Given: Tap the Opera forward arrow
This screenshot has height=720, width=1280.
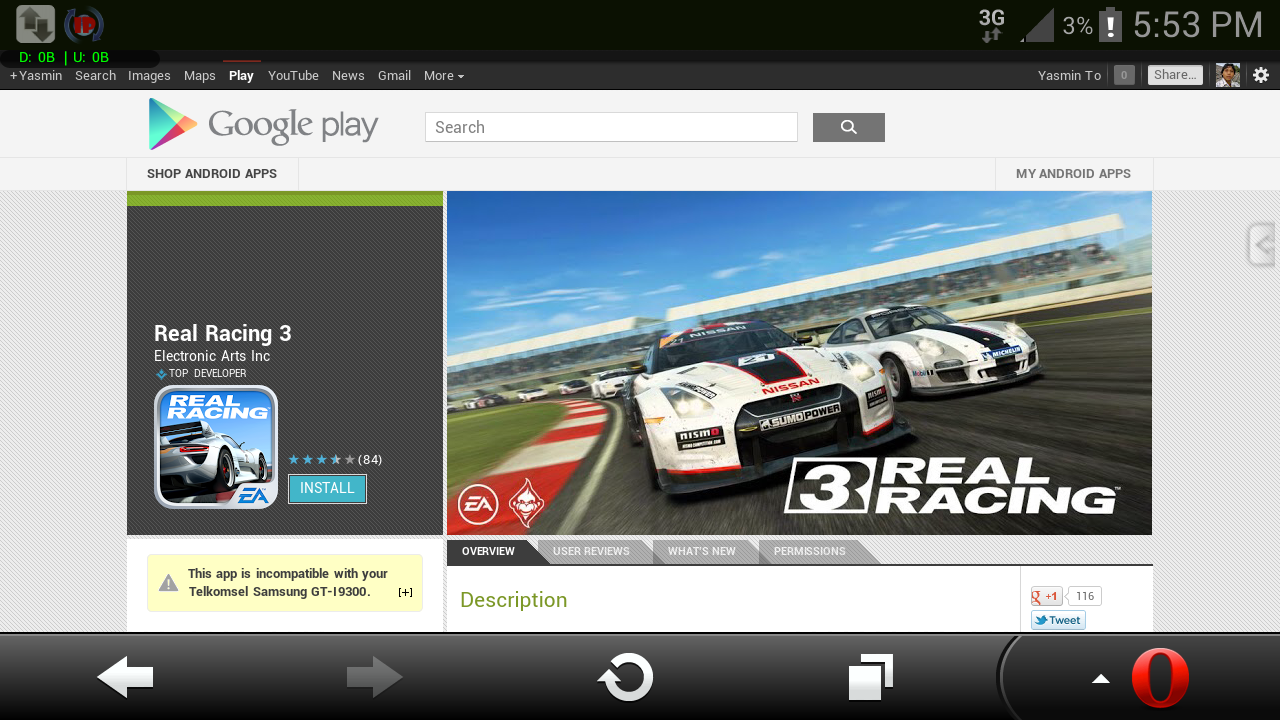Looking at the screenshot, I should [x=375, y=678].
